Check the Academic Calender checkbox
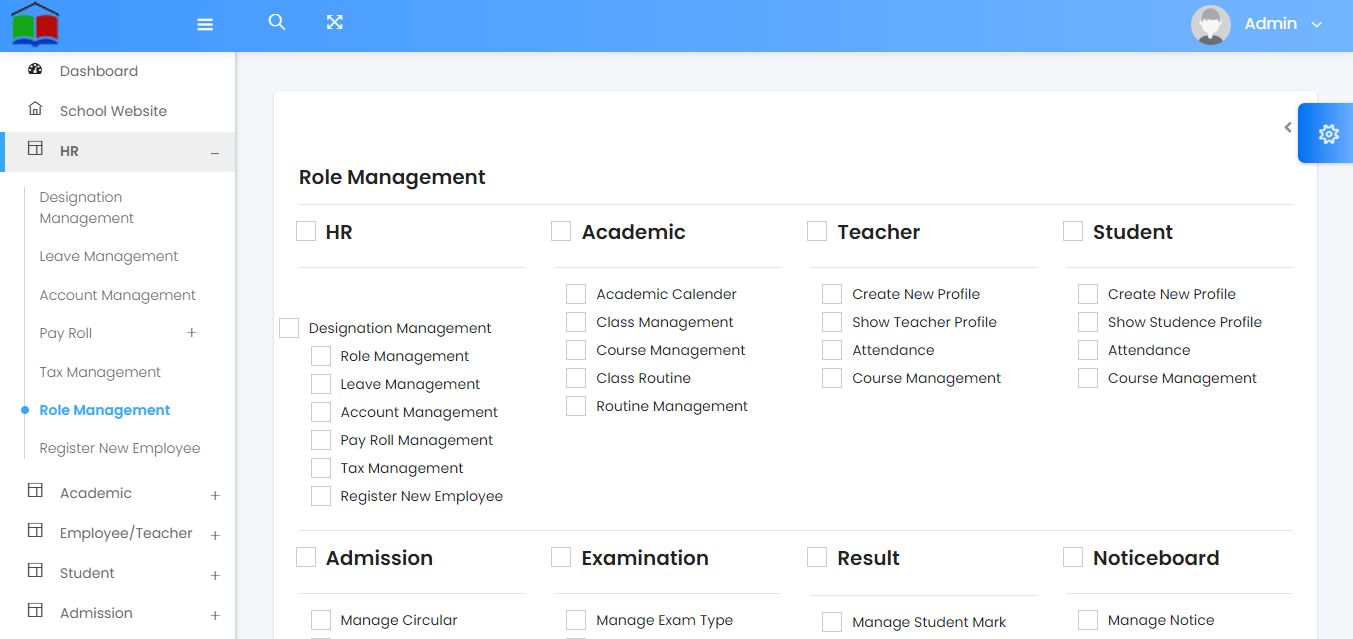 (x=576, y=294)
